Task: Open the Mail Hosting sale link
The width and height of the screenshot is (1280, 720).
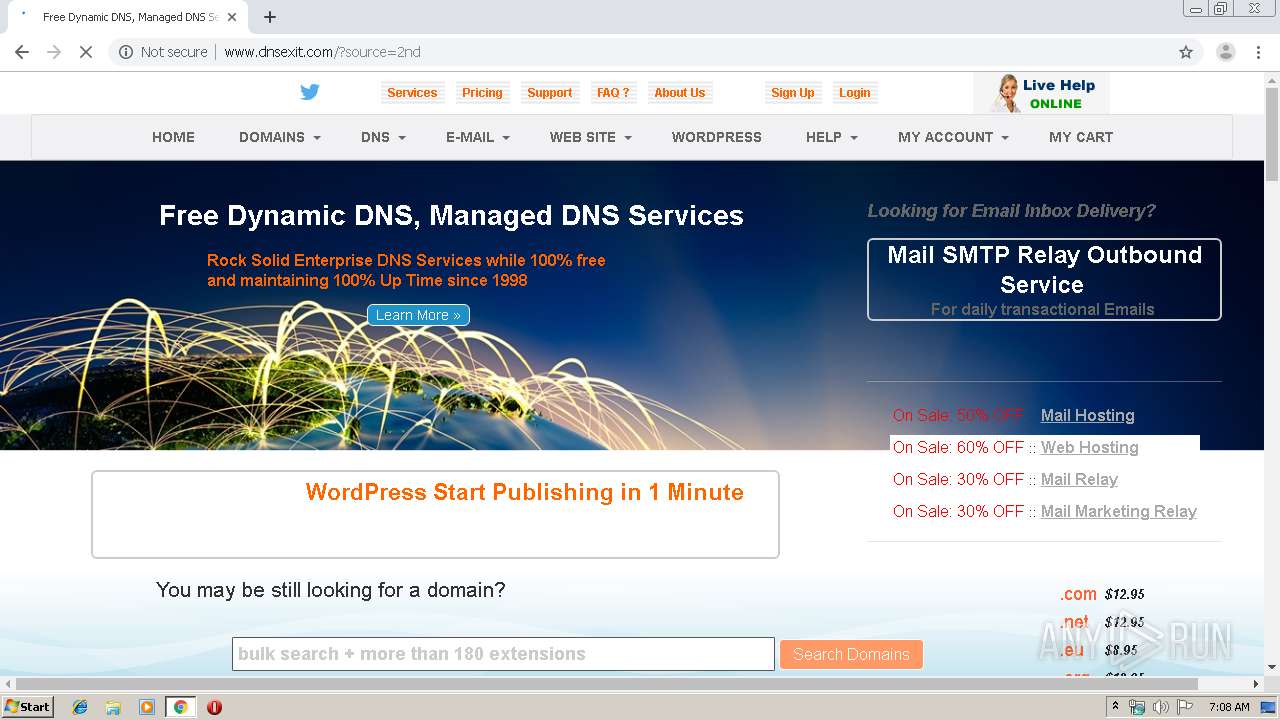Action: tap(1088, 415)
